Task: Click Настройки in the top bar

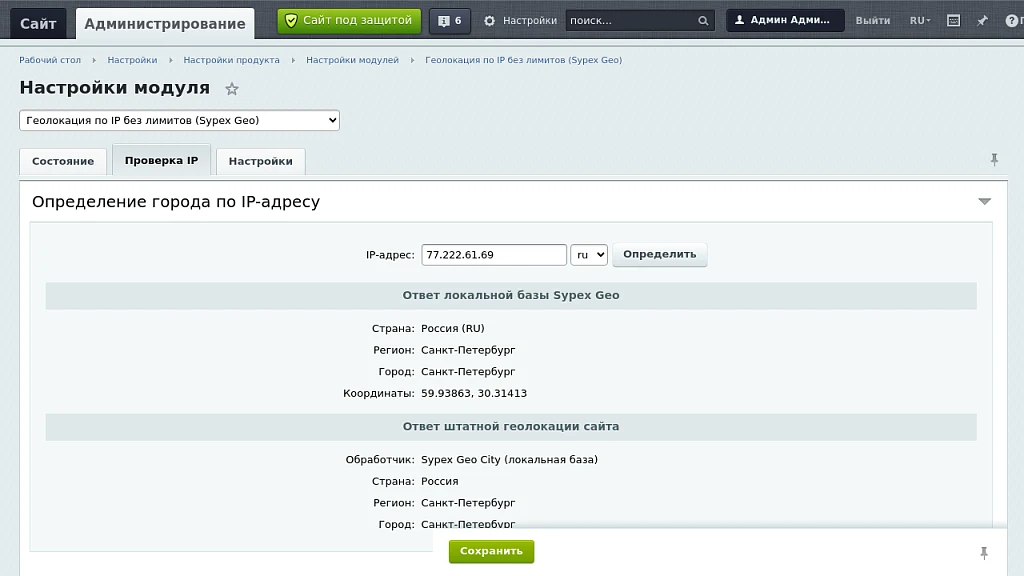Action: [x=530, y=21]
